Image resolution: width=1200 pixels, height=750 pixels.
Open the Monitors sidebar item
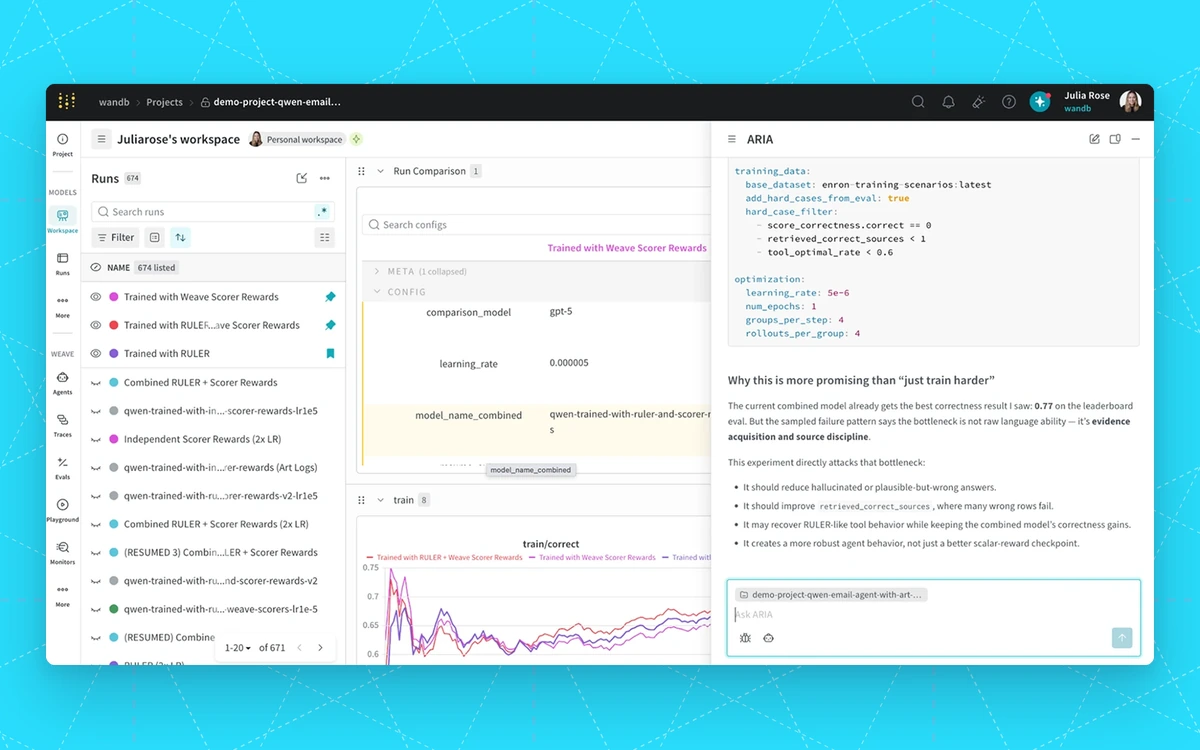tap(62, 553)
